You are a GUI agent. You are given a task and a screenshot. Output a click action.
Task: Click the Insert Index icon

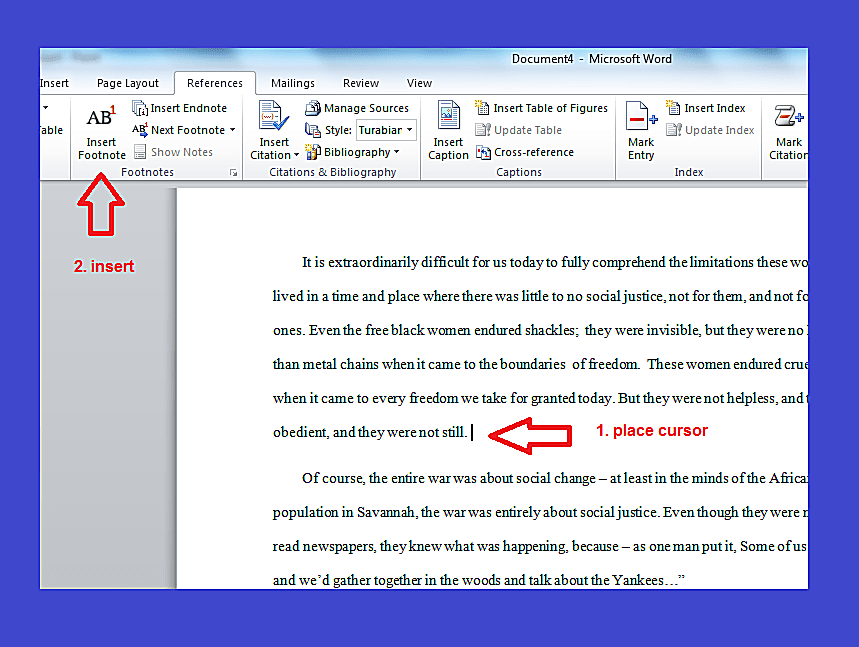pyautogui.click(x=673, y=108)
